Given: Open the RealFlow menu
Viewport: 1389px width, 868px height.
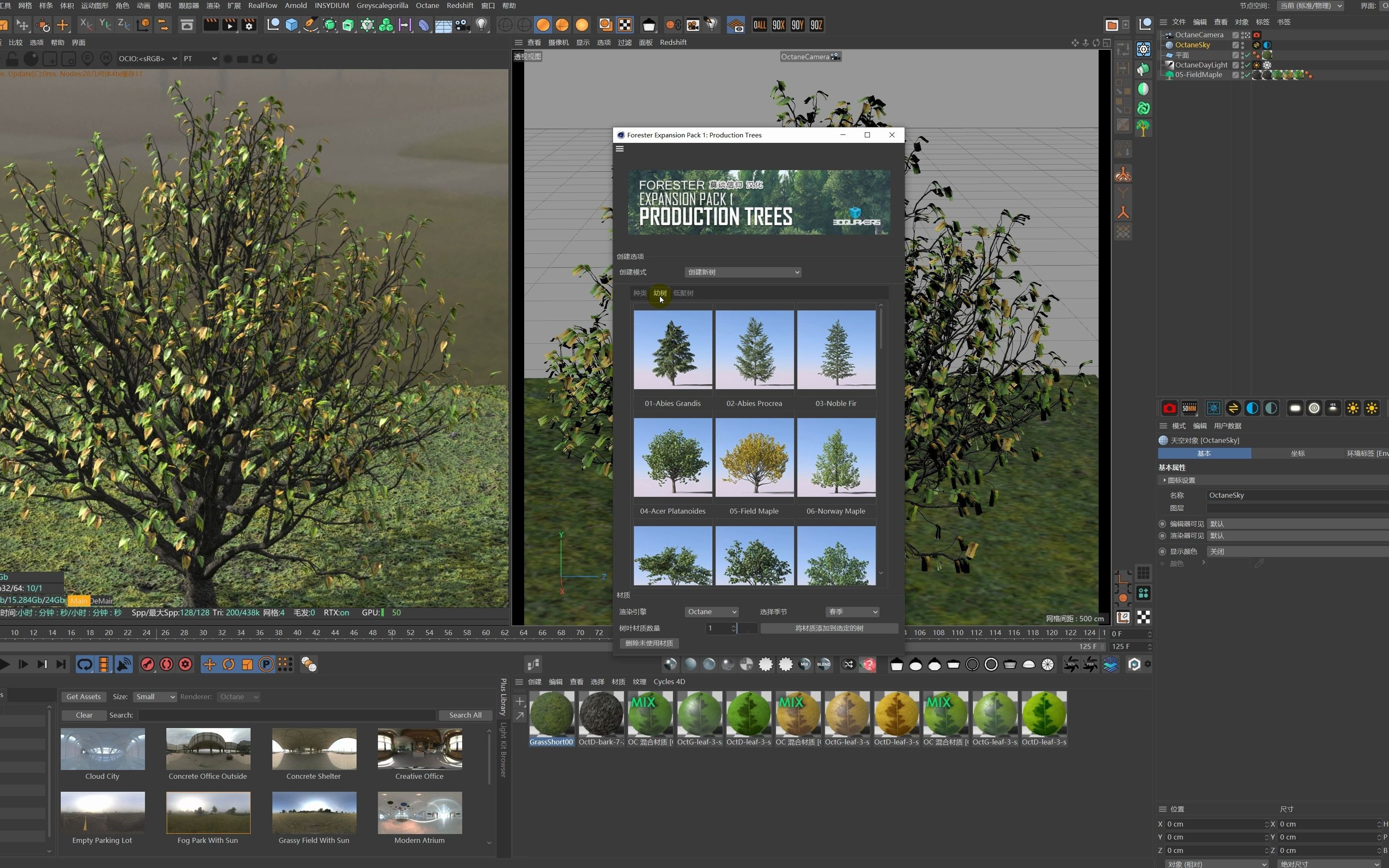Looking at the screenshot, I should click(x=262, y=5).
